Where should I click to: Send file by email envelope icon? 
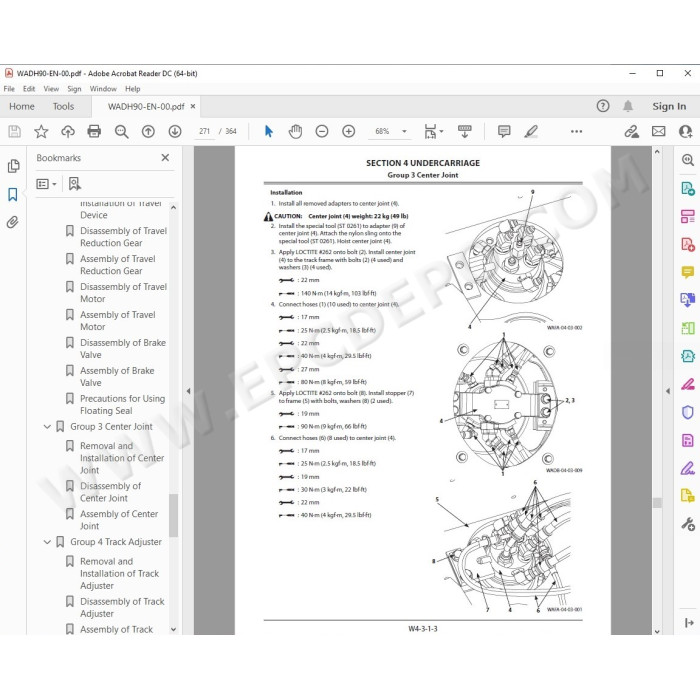coord(658,131)
